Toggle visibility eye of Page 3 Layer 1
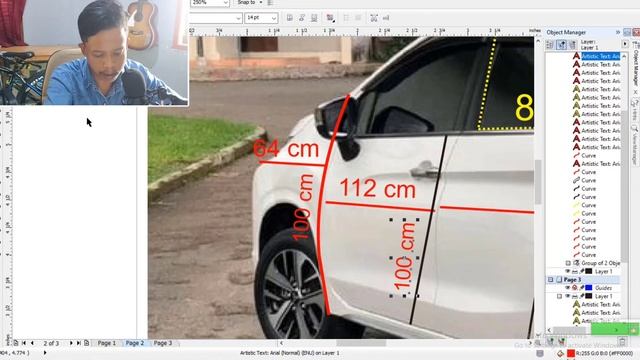 click(x=567, y=296)
